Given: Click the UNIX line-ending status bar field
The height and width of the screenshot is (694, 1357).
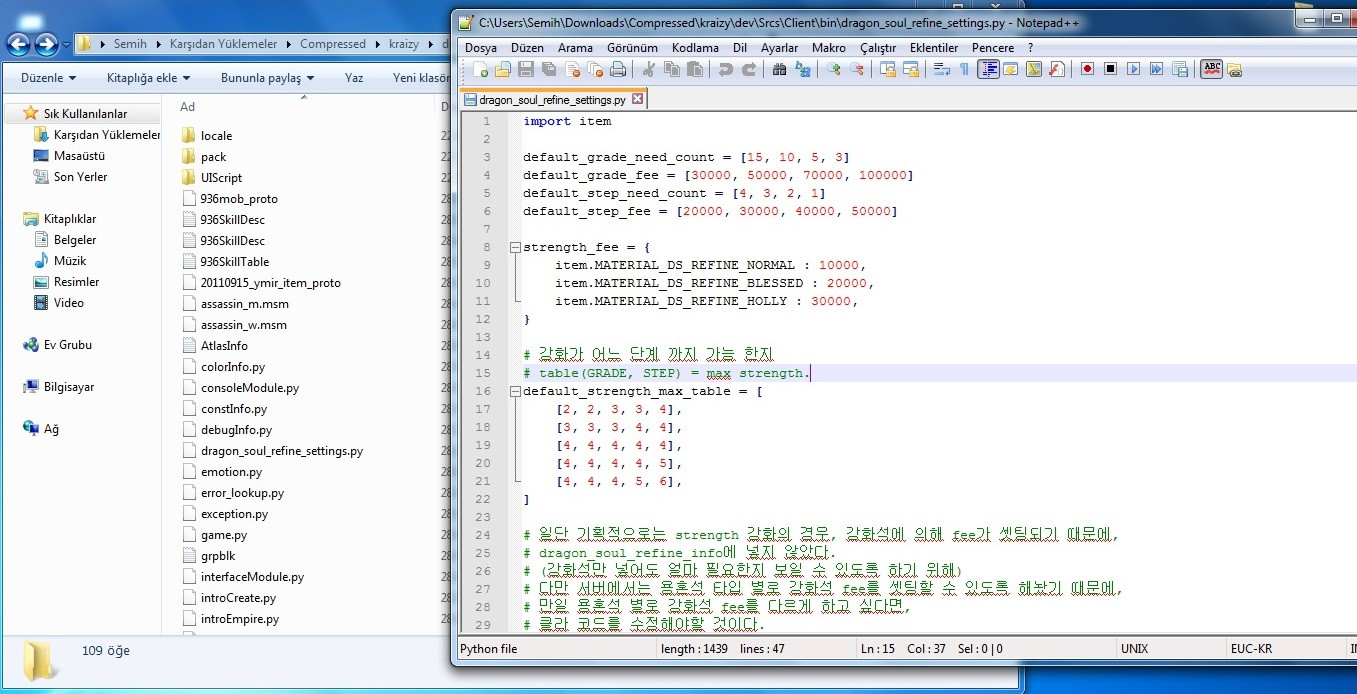Looking at the screenshot, I should (1135, 649).
